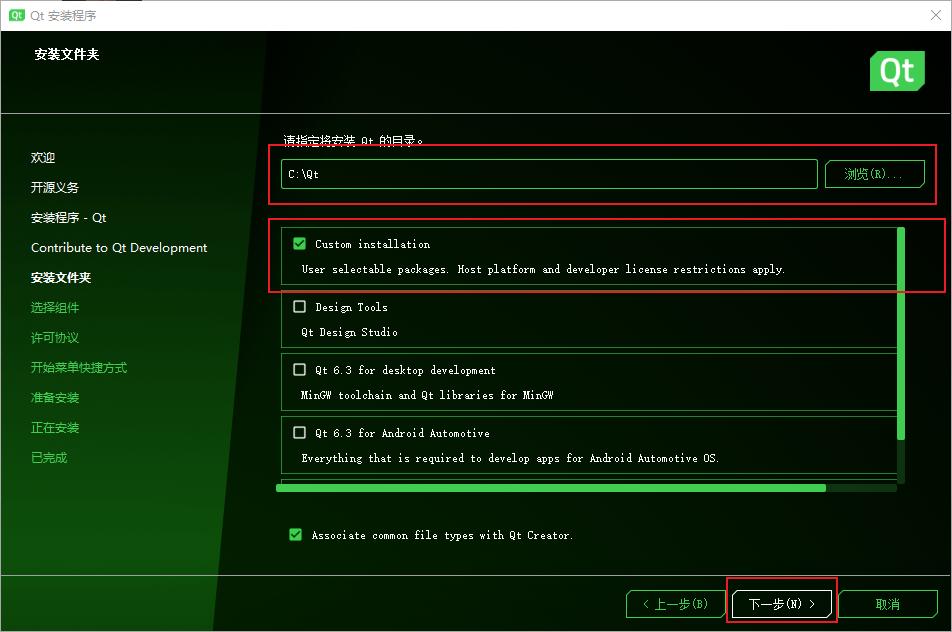The image size is (952, 632).
Task: Click the Contribute to Qt Development step
Action: 118,247
